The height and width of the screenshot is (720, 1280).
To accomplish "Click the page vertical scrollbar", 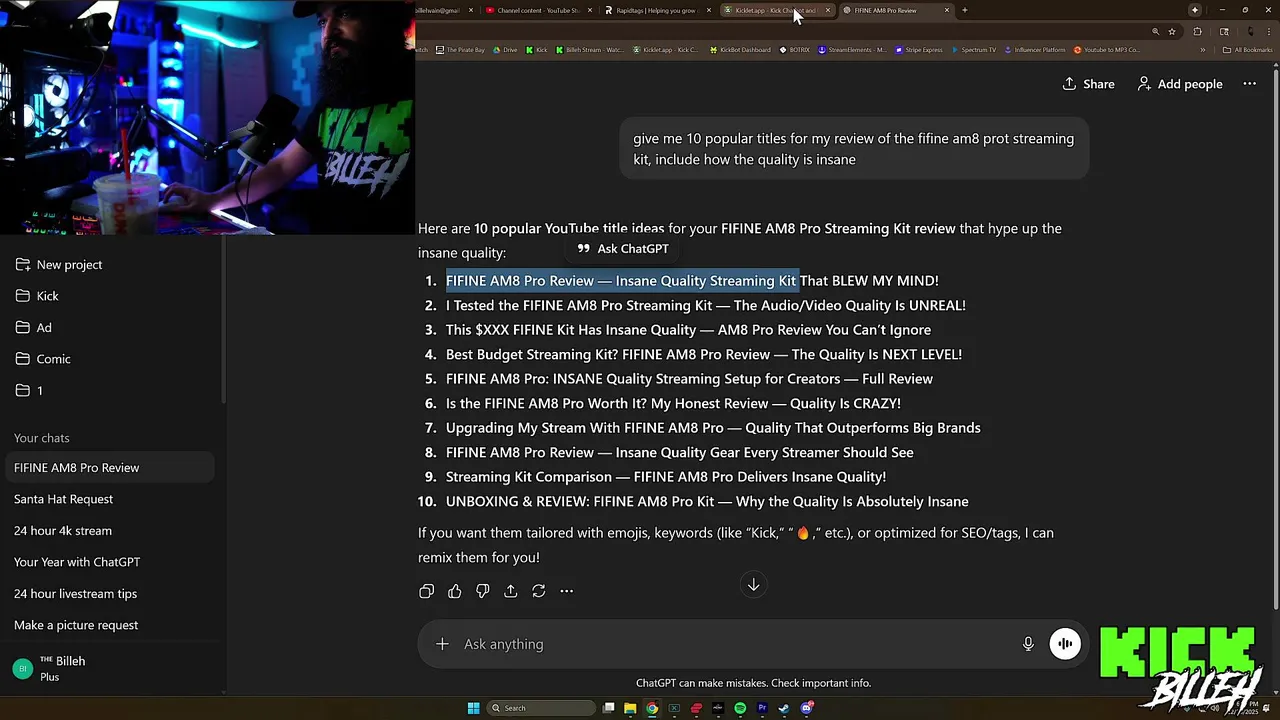I will pyautogui.click(x=1275, y=340).
